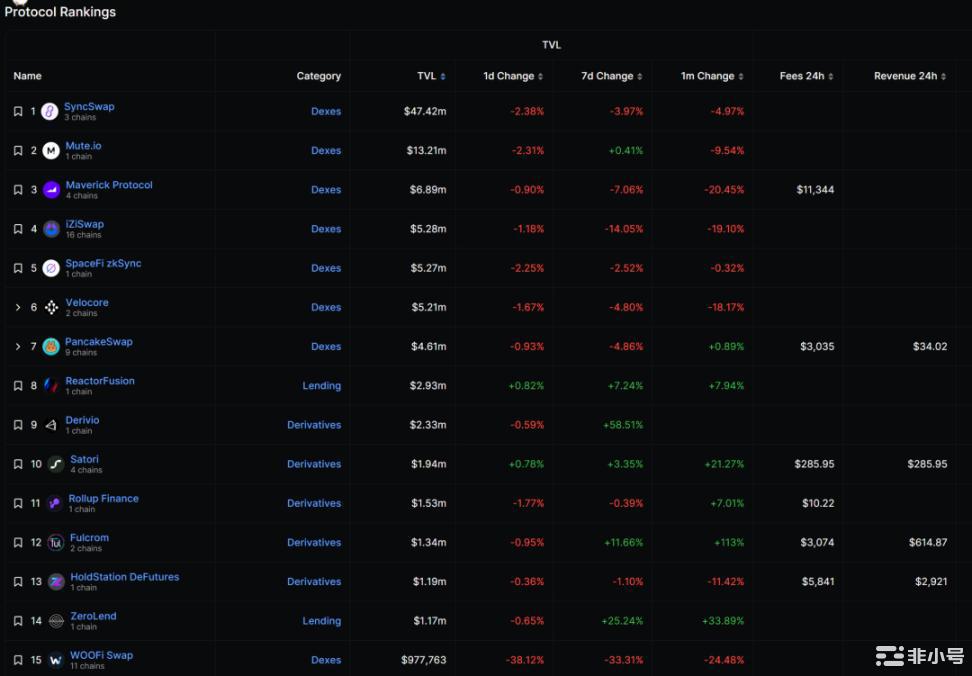Click the Dexes category in SyncSwap row

click(326, 112)
